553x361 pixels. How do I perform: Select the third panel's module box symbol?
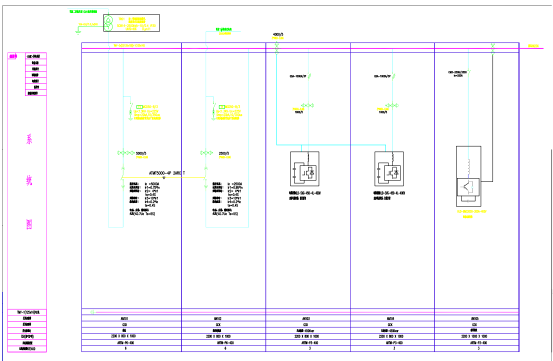[305, 169]
